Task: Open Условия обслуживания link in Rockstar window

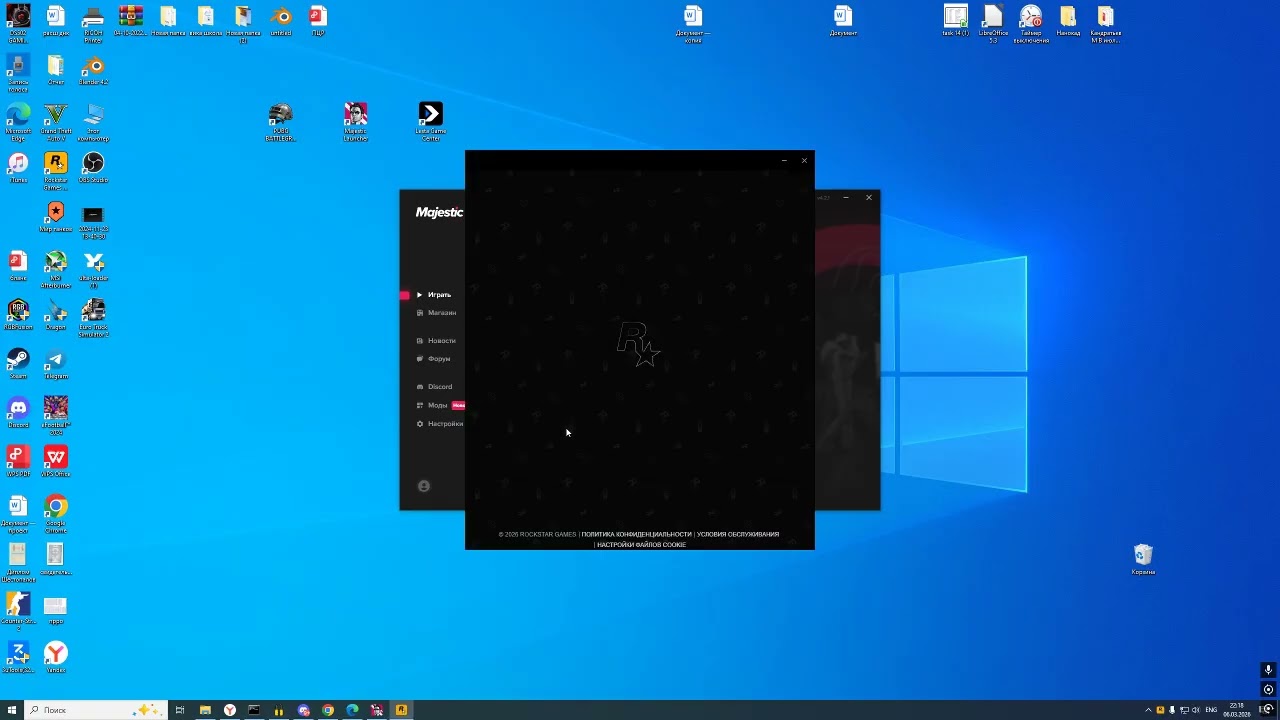Action: pos(738,534)
